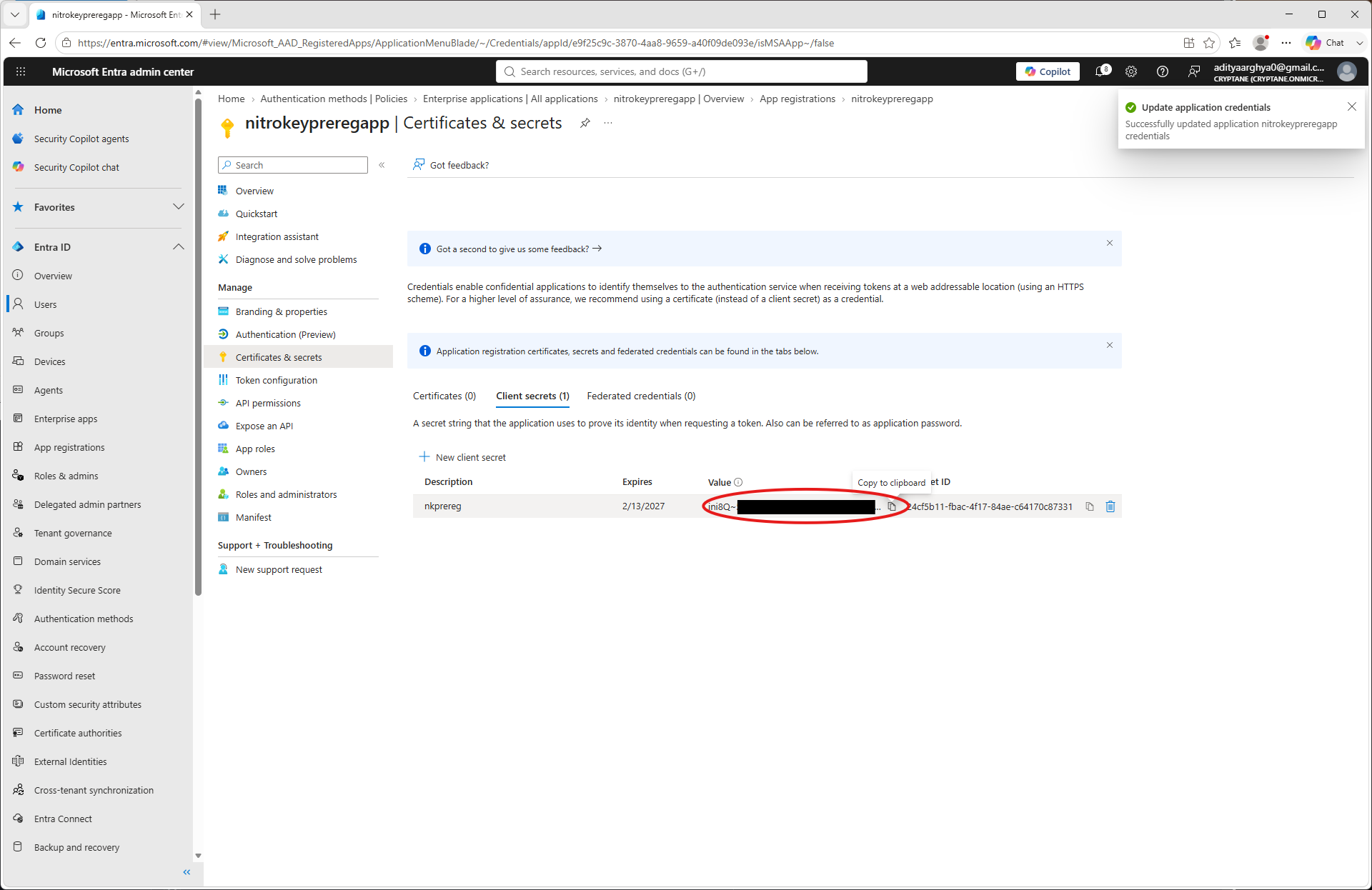This screenshot has width=1372, height=890.
Task: Open browser Favorites list icon
Action: tap(1235, 43)
